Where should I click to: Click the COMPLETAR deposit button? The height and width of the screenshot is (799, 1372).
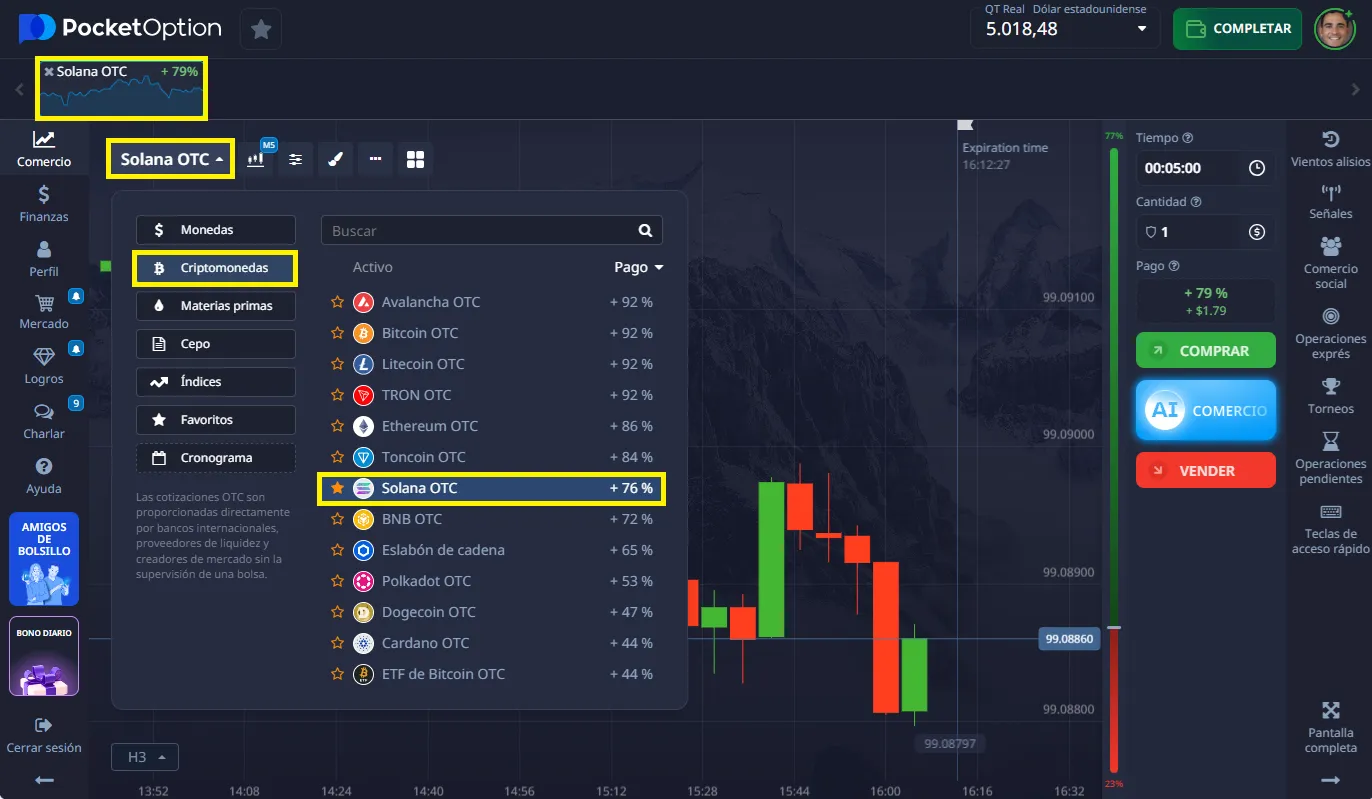(x=1237, y=29)
